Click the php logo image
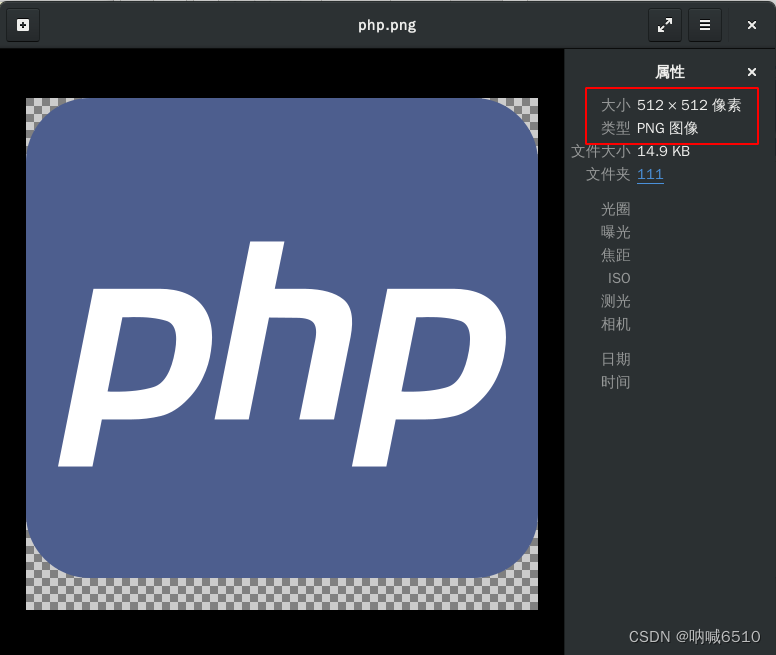The image size is (776, 655). coord(282,354)
